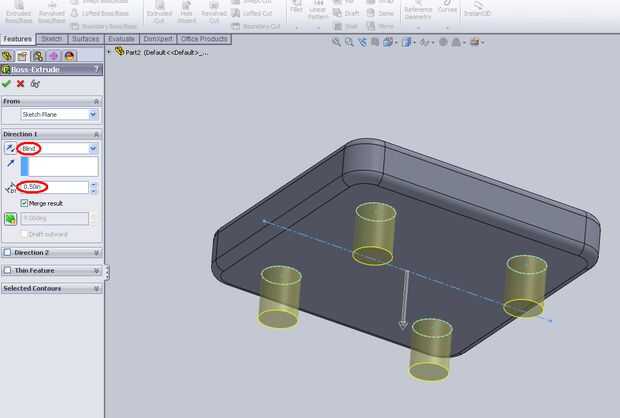Click the Extruded Cut tool
This screenshot has height=418, width=620.
(159, 12)
